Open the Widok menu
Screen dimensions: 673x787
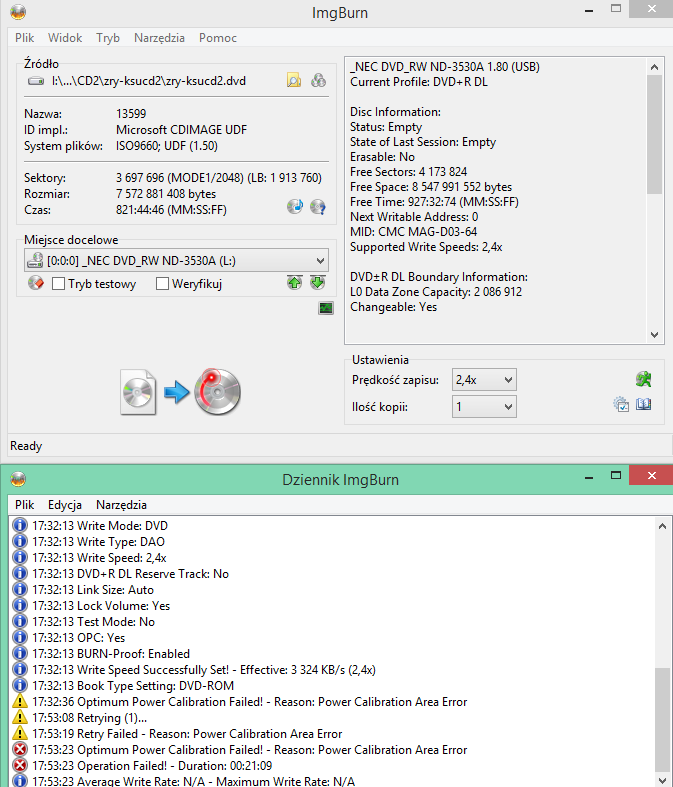[65, 38]
